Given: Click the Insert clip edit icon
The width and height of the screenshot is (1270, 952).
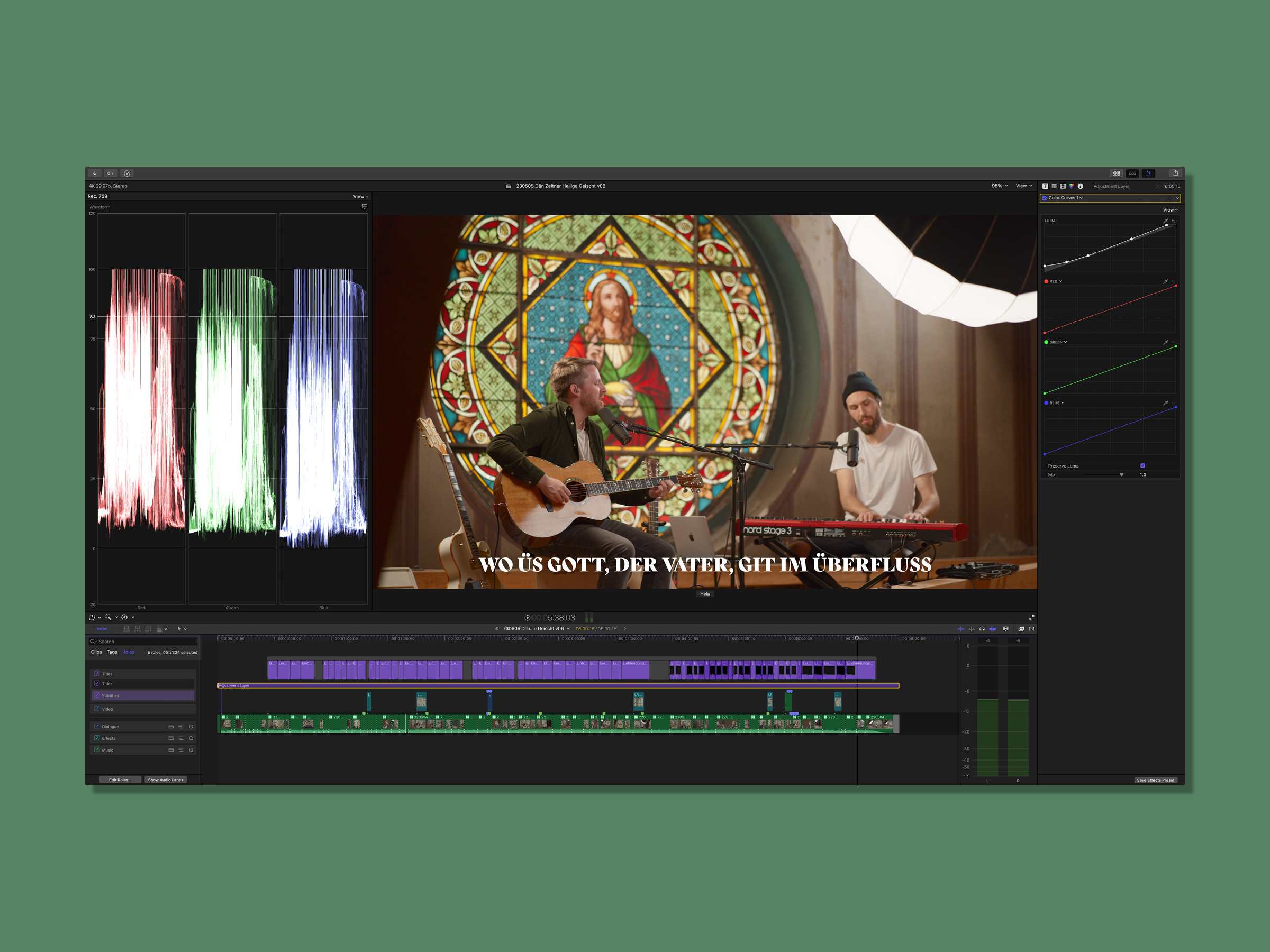Looking at the screenshot, I should click(138, 629).
